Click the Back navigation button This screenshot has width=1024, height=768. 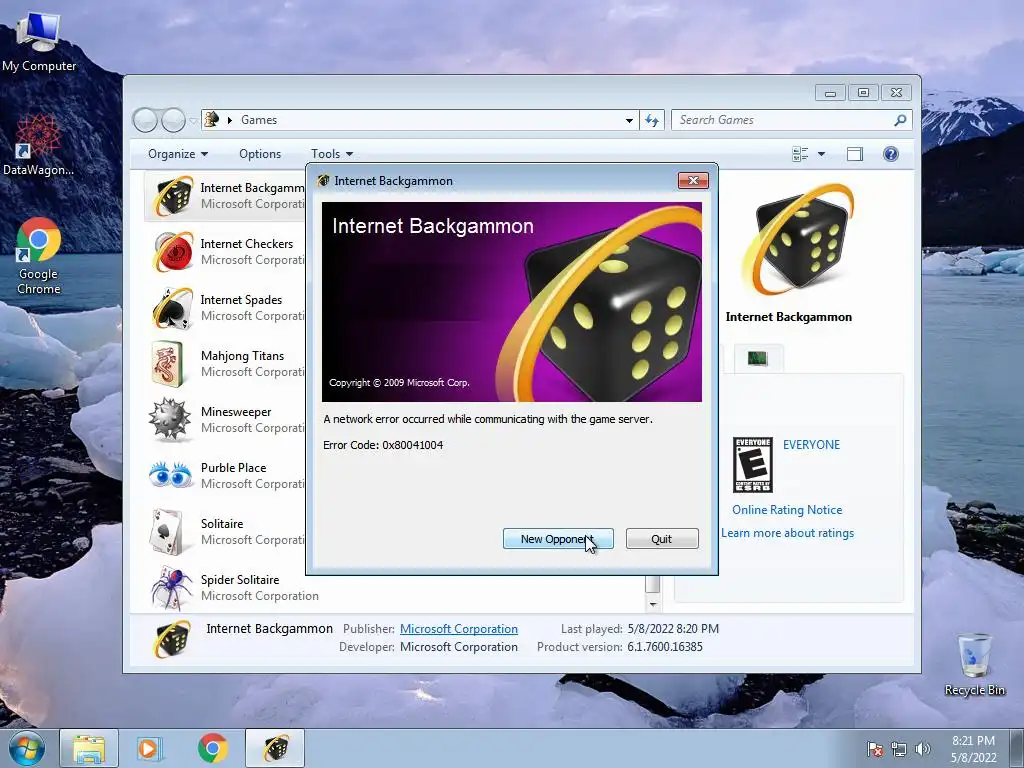[x=145, y=120]
